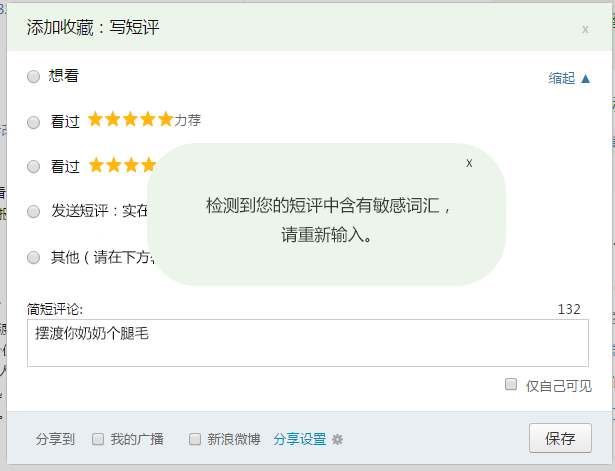Collapse options with the 缩起 link
This screenshot has width=615, height=471.
pyautogui.click(x=569, y=78)
